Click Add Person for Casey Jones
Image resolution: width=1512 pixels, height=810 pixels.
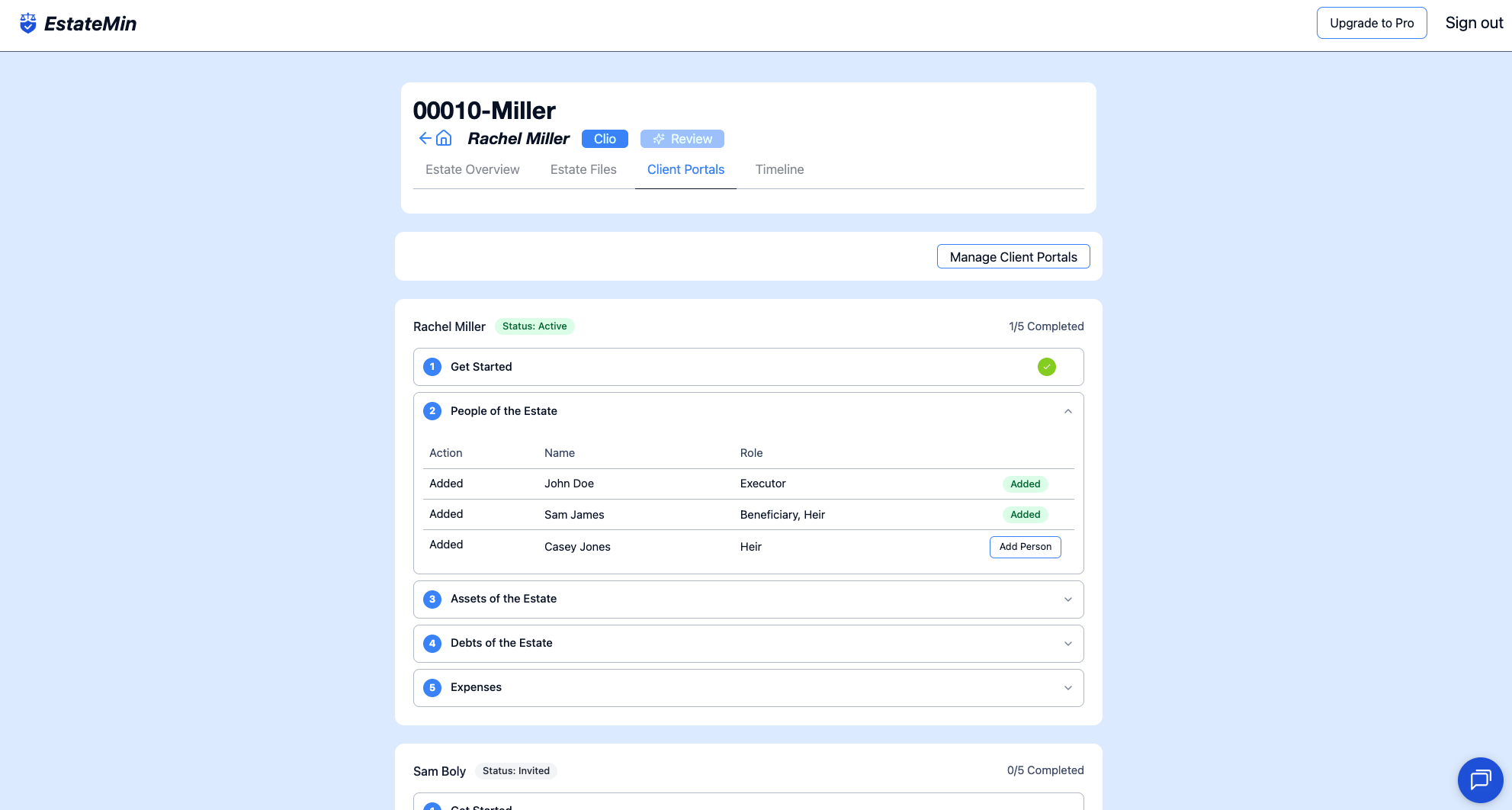(x=1025, y=547)
